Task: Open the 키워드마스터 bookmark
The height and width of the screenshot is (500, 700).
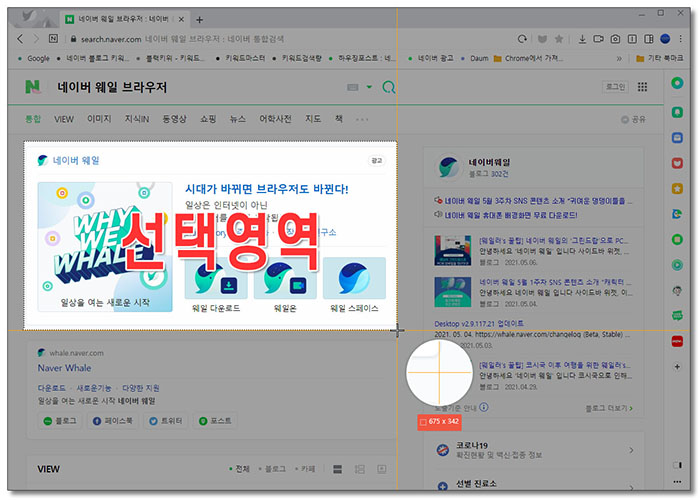Action: (x=241, y=58)
